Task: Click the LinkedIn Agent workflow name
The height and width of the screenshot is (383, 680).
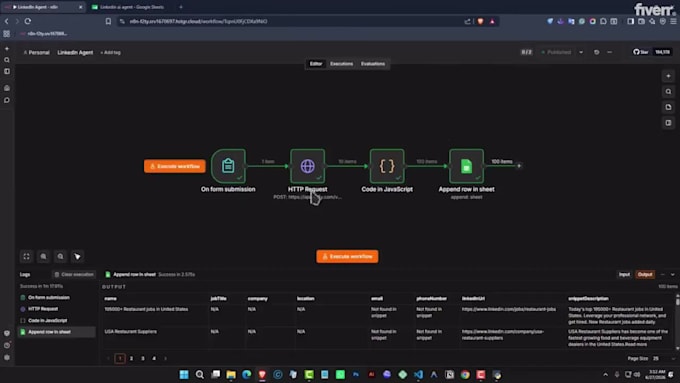Action: click(x=75, y=52)
